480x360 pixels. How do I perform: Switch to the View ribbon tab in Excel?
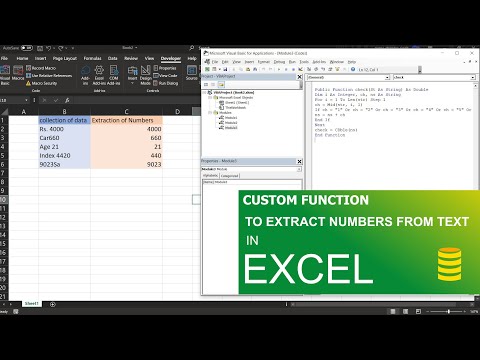pyautogui.click(x=149, y=58)
